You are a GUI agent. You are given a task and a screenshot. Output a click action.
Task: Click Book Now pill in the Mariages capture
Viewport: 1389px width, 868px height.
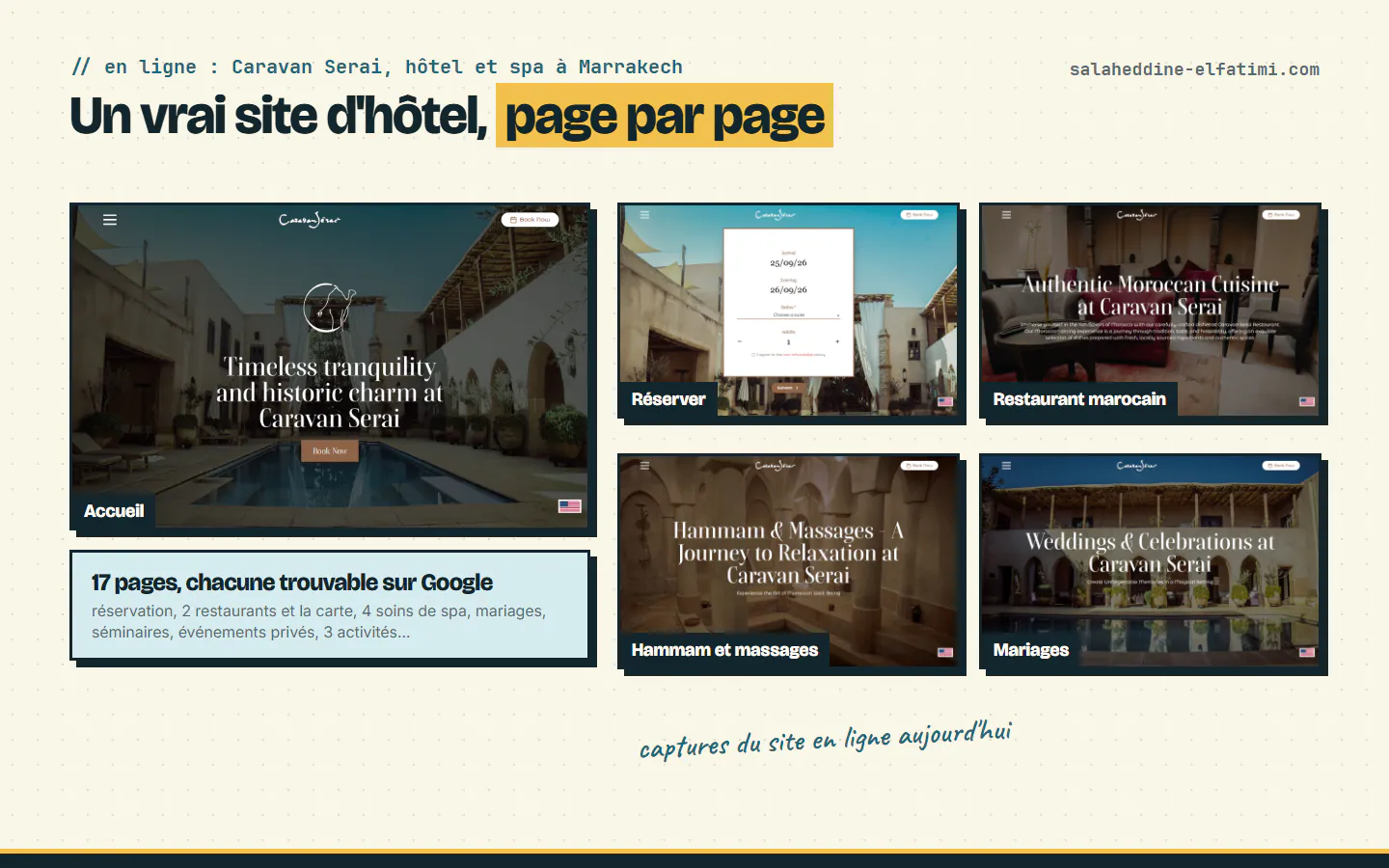tap(1281, 466)
